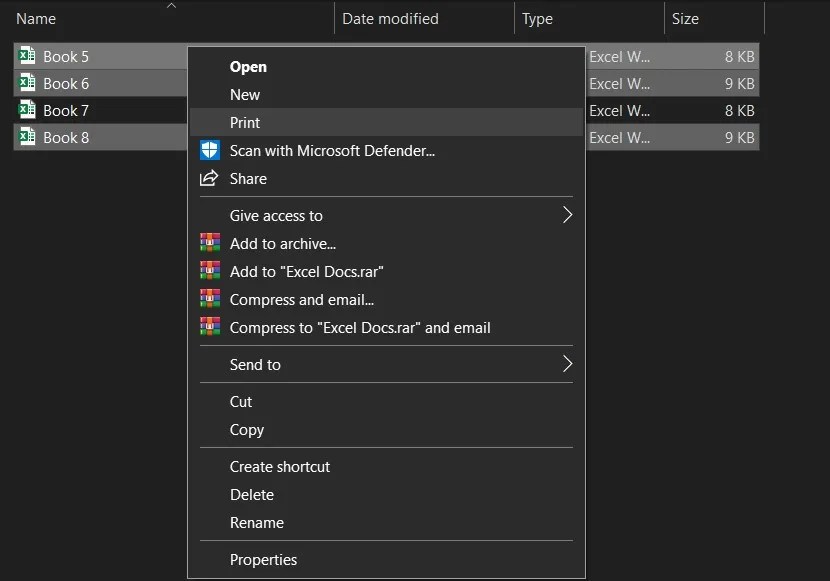The image size is (830, 581).
Task: Open Properties for the selected files
Action: (263, 559)
